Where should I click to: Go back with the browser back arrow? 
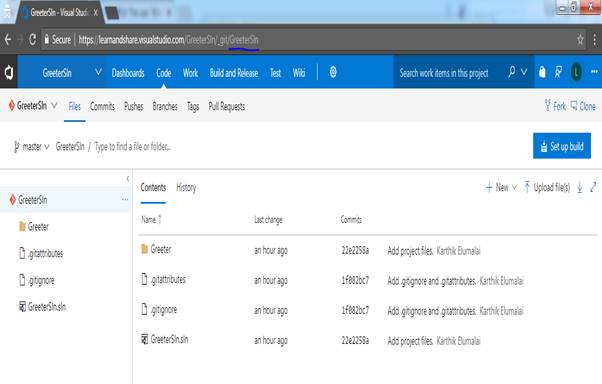click(8, 40)
